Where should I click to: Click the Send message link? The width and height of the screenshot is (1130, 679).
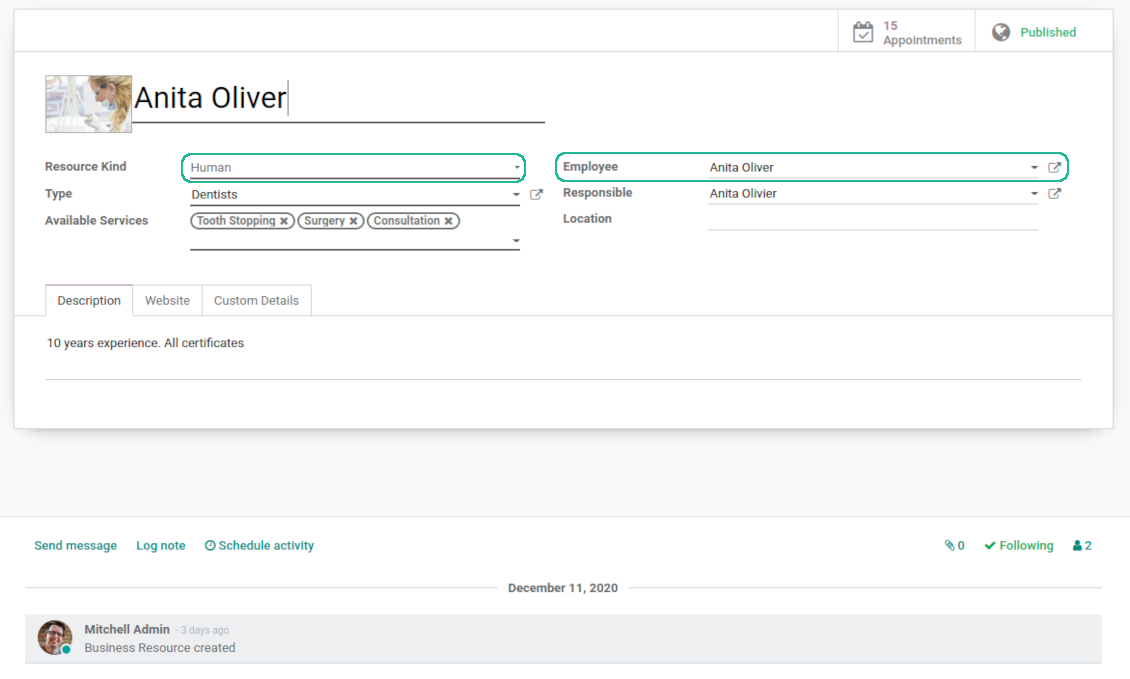(x=75, y=546)
